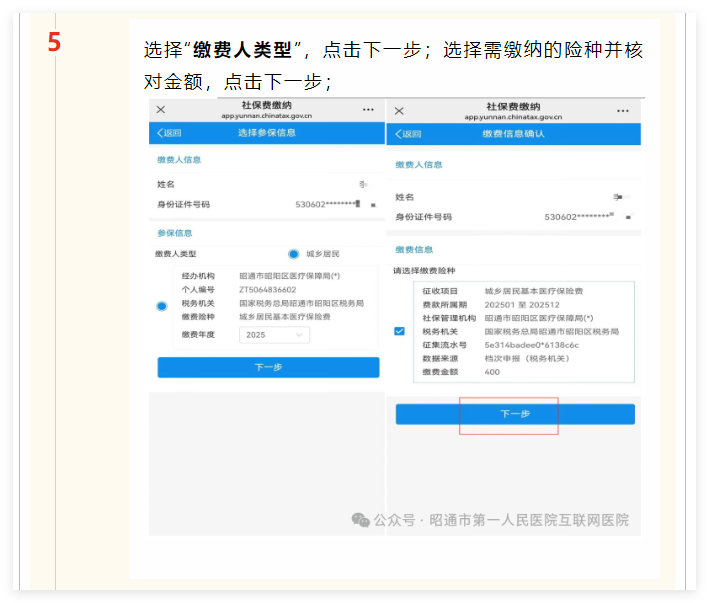This screenshot has height=603, width=709.
Task: Click the 个人编号 value ZT5064836602
Action: (268, 290)
